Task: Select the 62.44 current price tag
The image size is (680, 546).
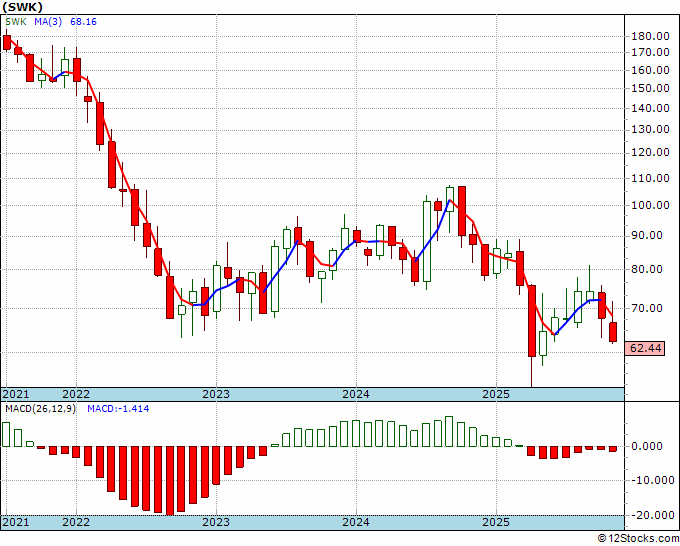Action: click(x=645, y=348)
